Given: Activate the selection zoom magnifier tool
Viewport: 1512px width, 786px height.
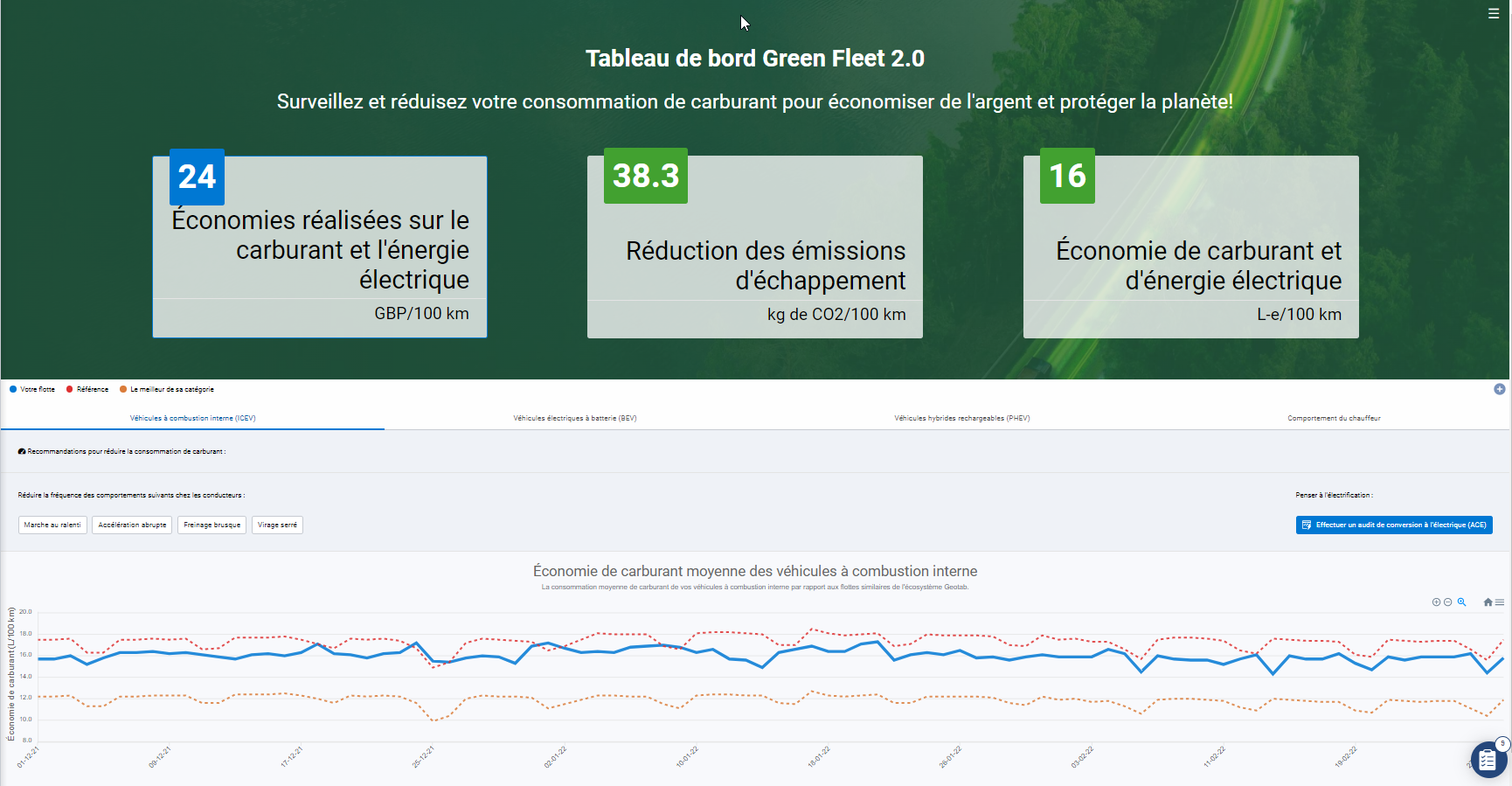Looking at the screenshot, I should tap(1461, 602).
